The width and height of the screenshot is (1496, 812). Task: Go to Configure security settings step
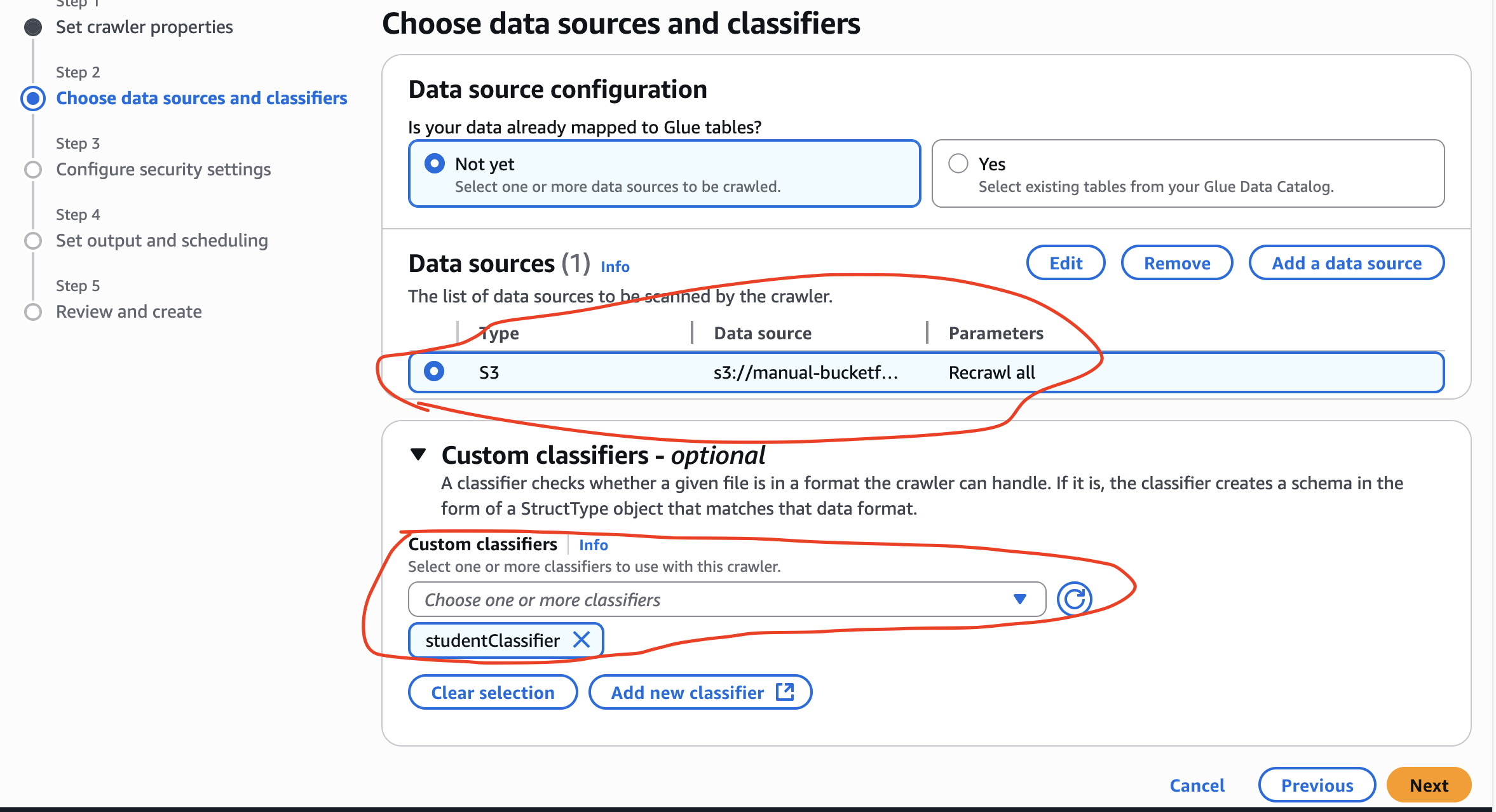[163, 169]
